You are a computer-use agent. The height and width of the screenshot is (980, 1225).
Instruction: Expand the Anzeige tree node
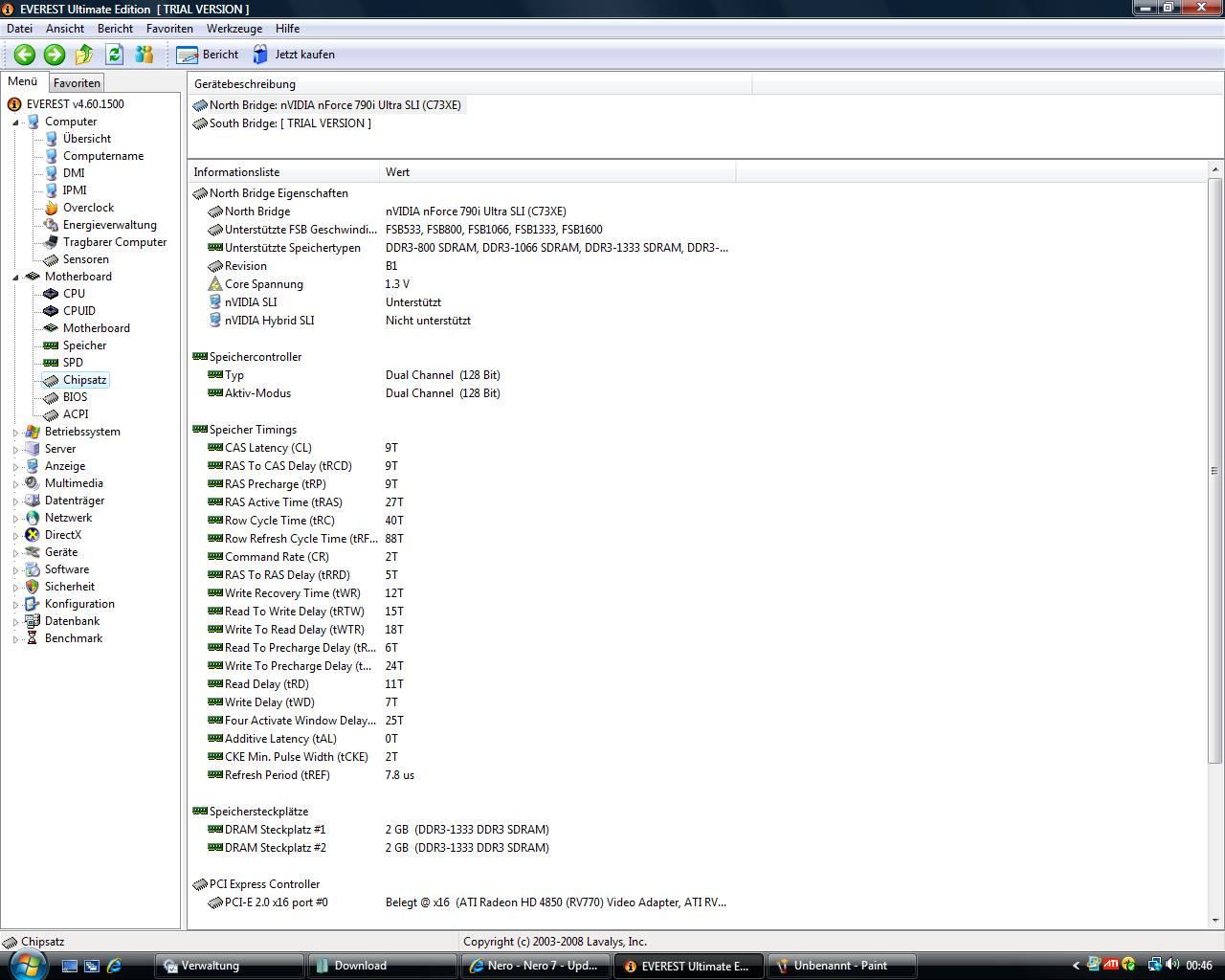coord(15,467)
